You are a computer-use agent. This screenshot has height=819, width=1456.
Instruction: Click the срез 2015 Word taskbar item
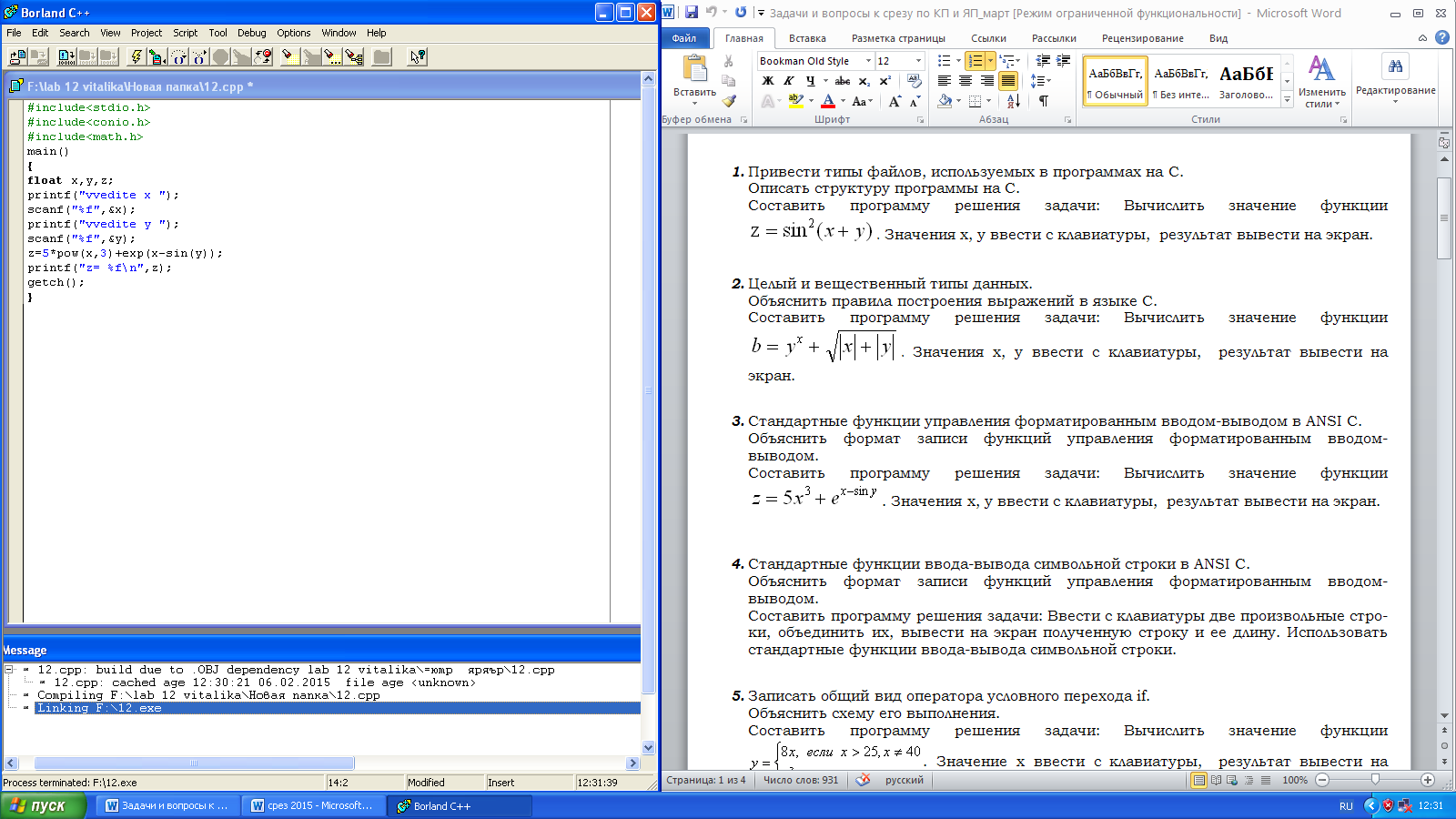[x=313, y=805]
